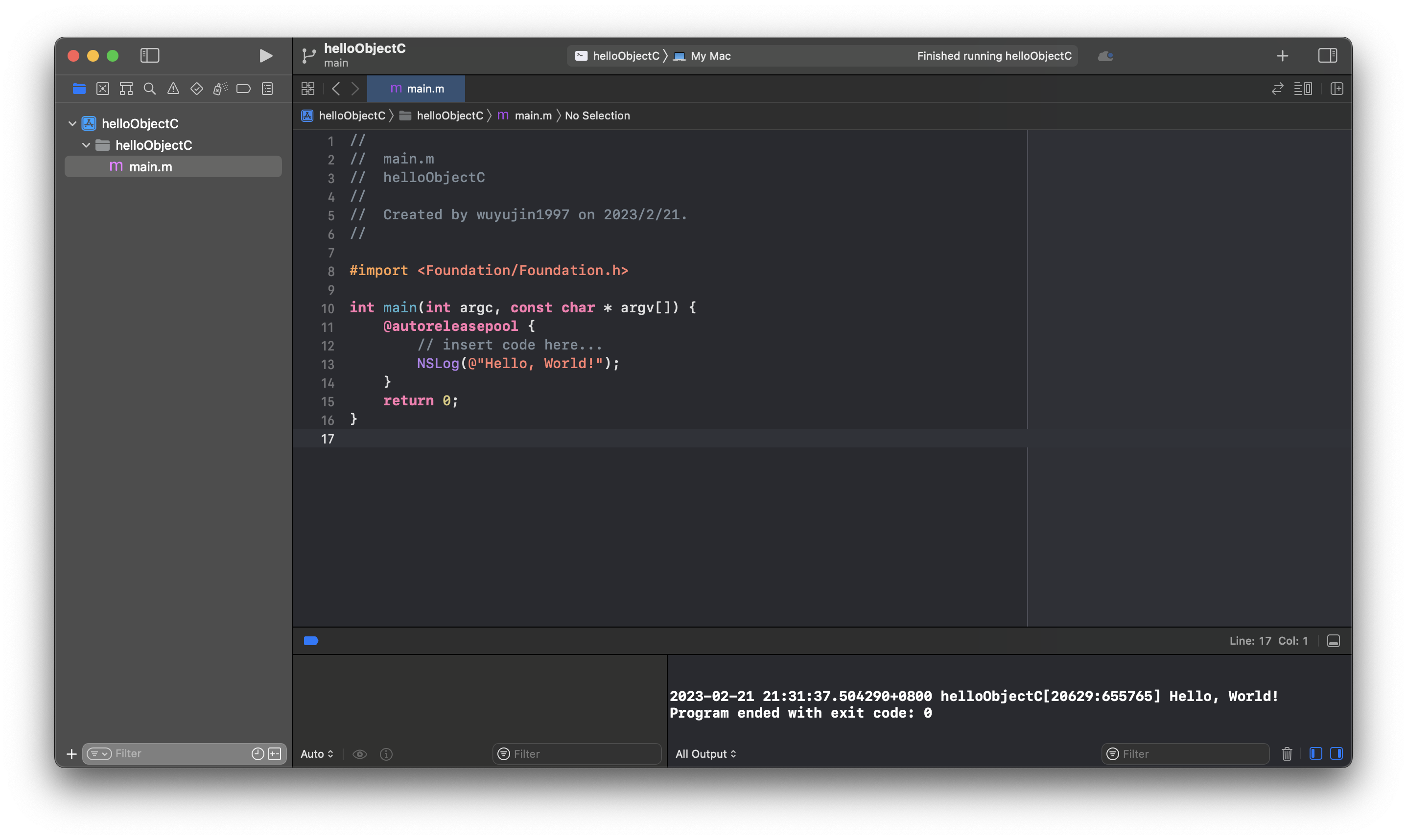Open the find navigator

coord(149,89)
